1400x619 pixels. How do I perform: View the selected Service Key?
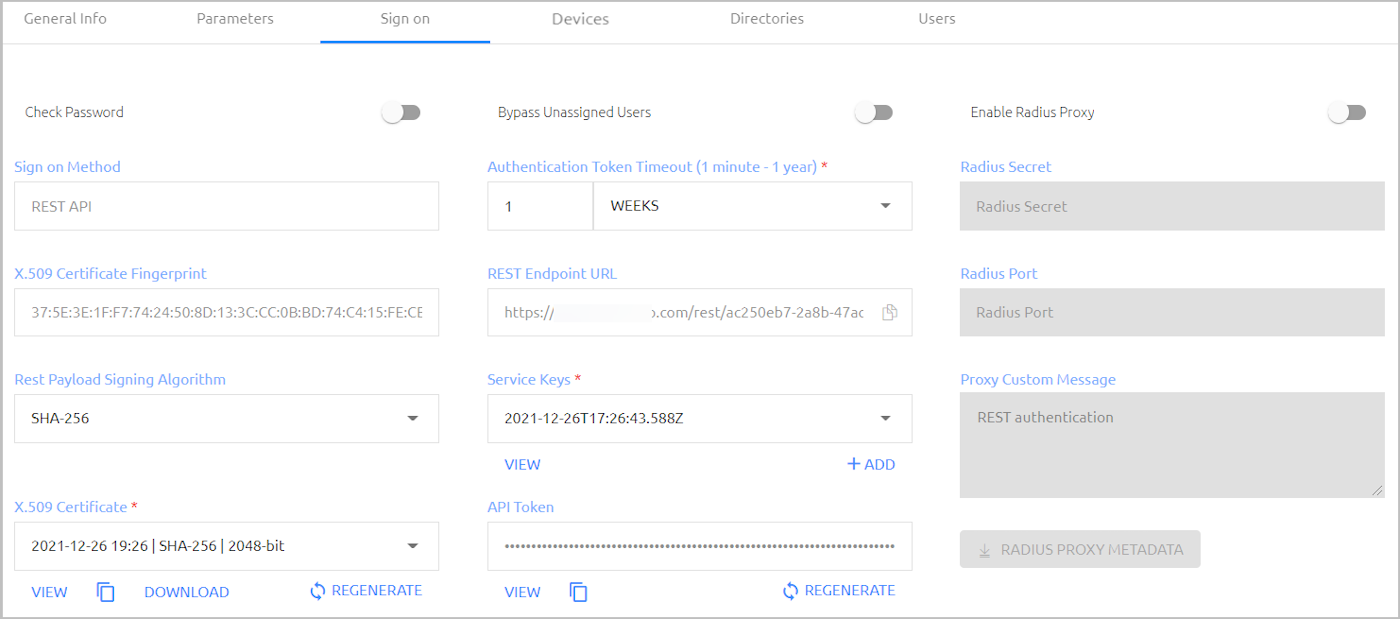pos(522,464)
